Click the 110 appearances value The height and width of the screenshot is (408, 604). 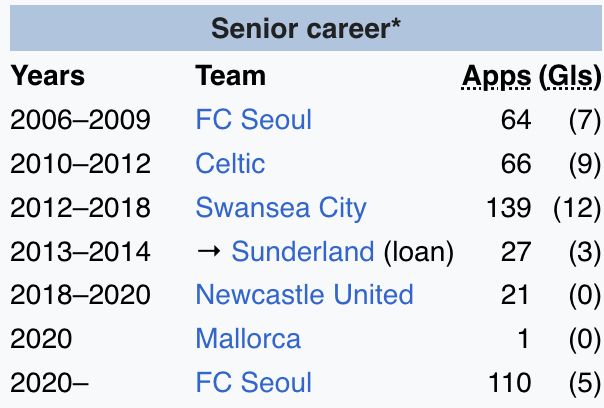[x=510, y=383]
